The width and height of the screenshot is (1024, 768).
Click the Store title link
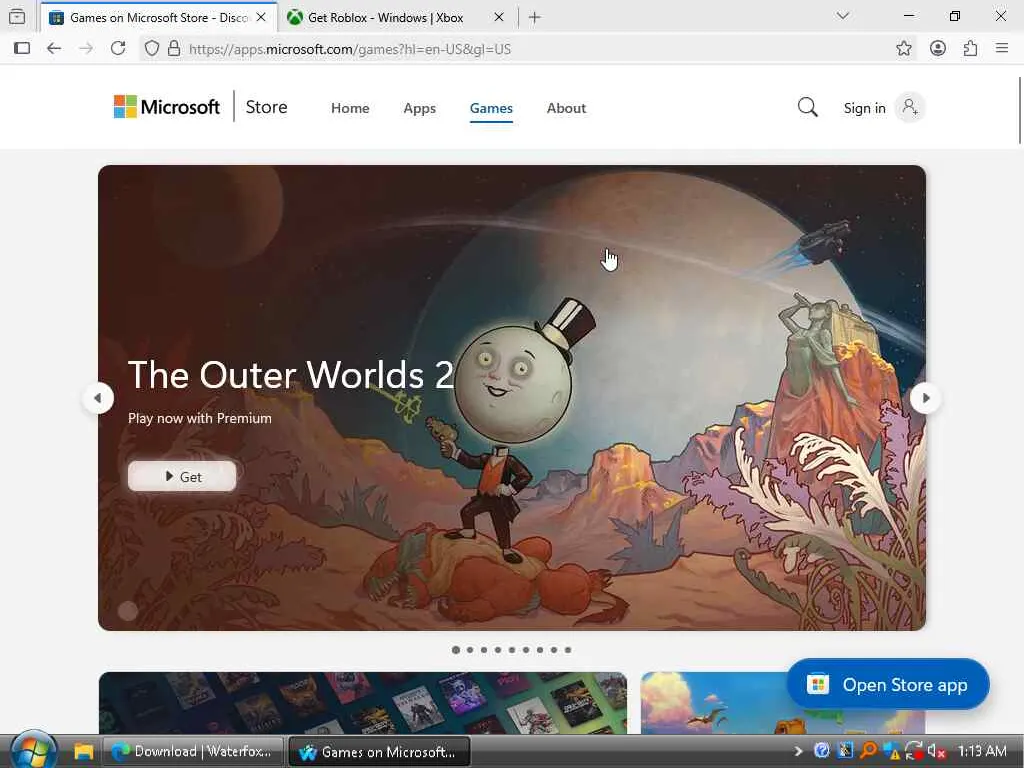click(266, 107)
